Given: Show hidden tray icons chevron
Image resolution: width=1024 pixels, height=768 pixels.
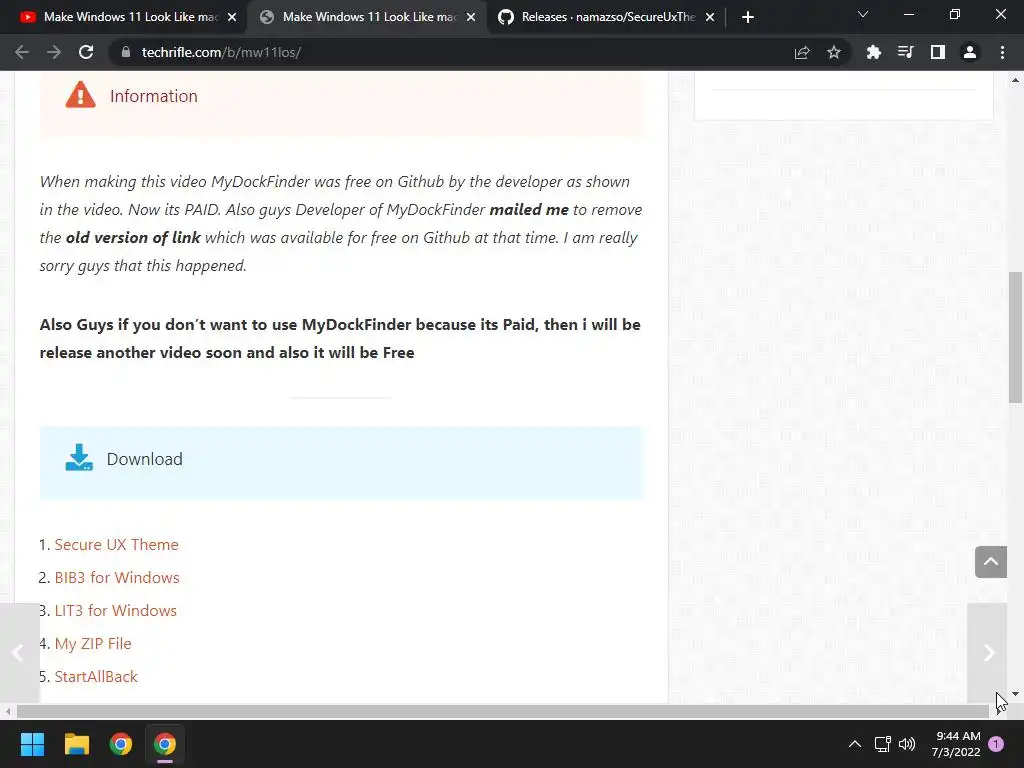Looking at the screenshot, I should (x=854, y=744).
